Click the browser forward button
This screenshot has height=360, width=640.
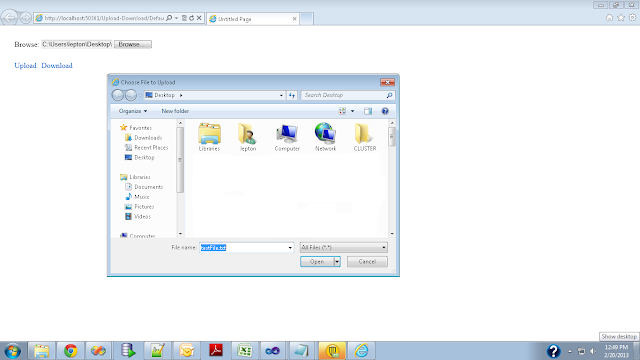(25, 18)
